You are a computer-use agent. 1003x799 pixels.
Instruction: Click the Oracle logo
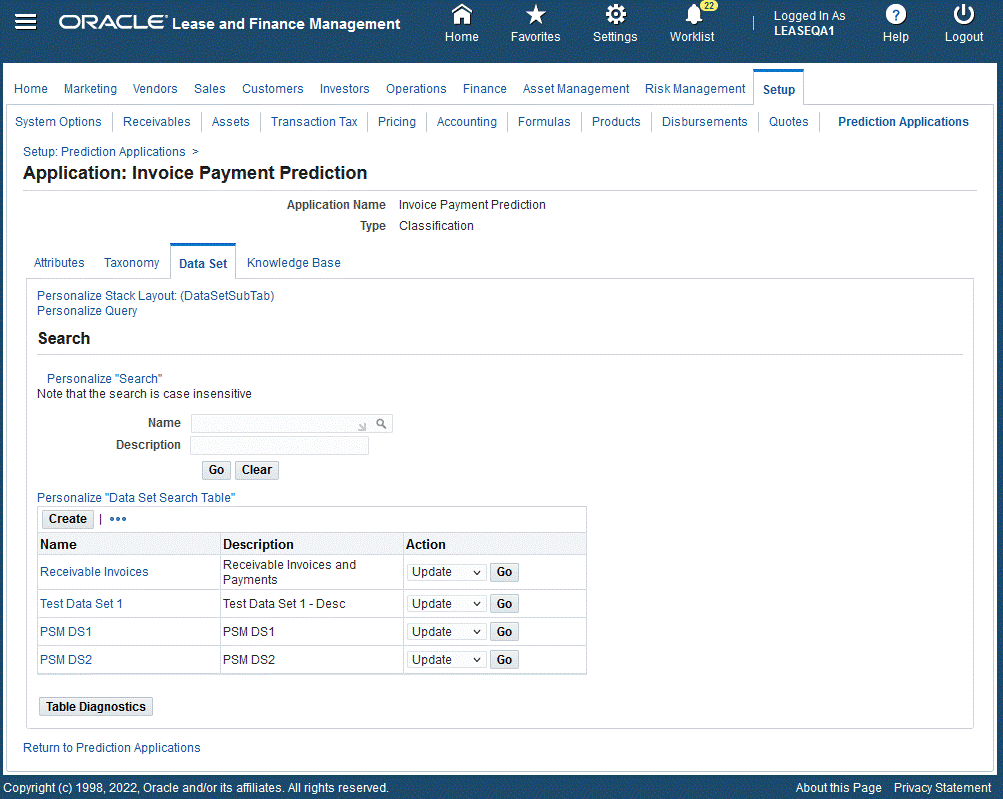click(x=113, y=23)
